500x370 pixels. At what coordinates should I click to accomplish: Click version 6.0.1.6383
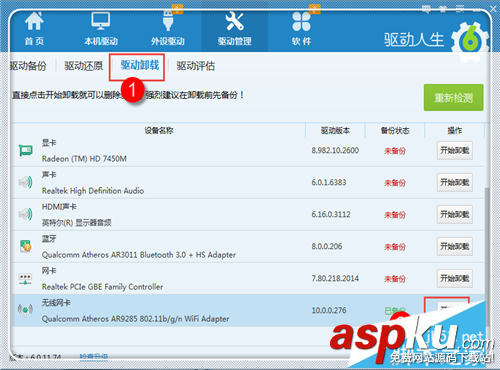[x=329, y=182]
